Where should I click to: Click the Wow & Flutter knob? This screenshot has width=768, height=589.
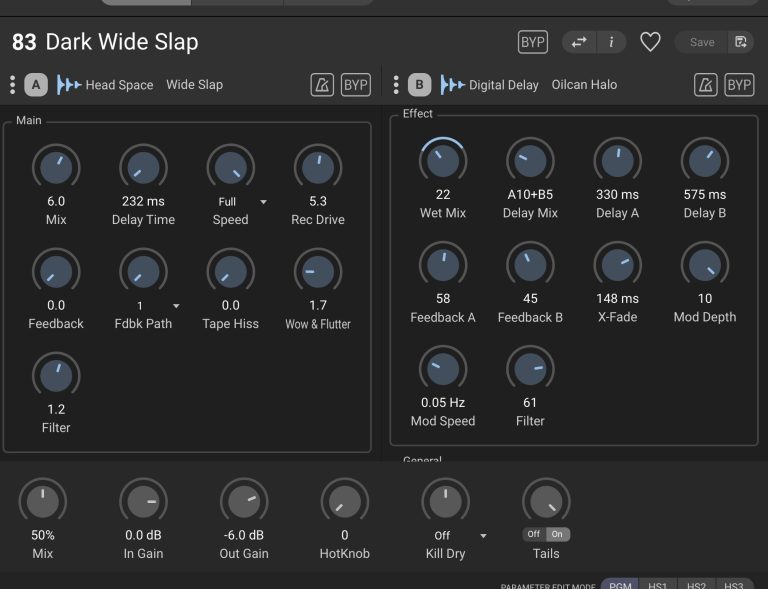click(318, 271)
